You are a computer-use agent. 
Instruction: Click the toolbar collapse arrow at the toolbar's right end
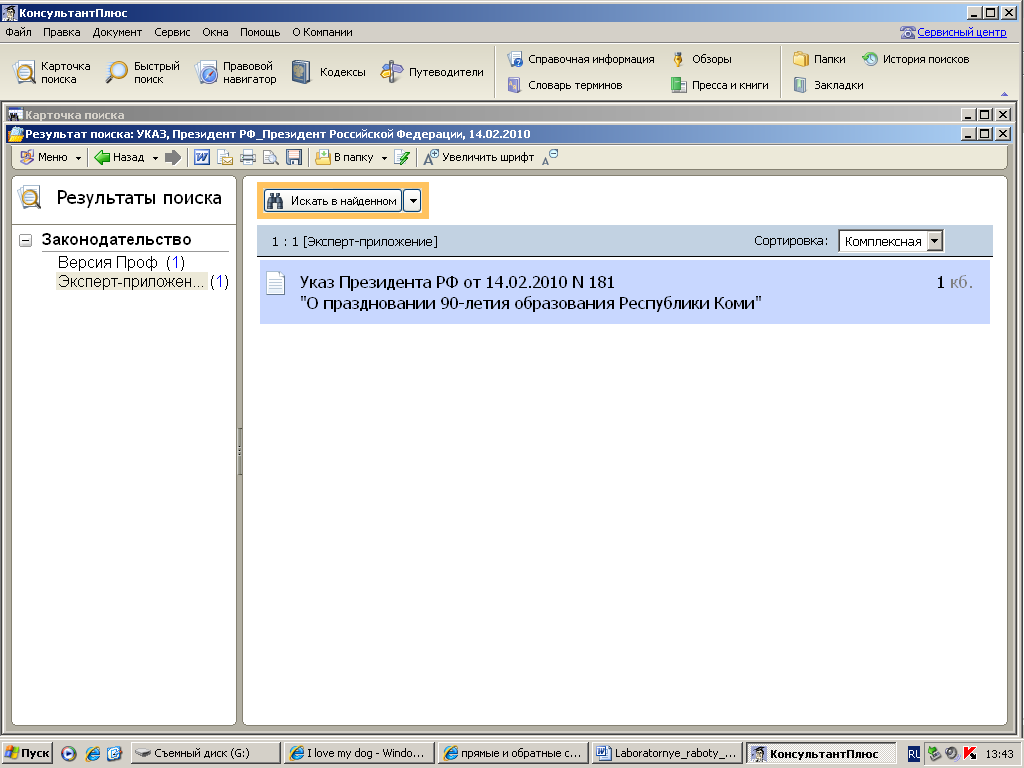point(1004,94)
